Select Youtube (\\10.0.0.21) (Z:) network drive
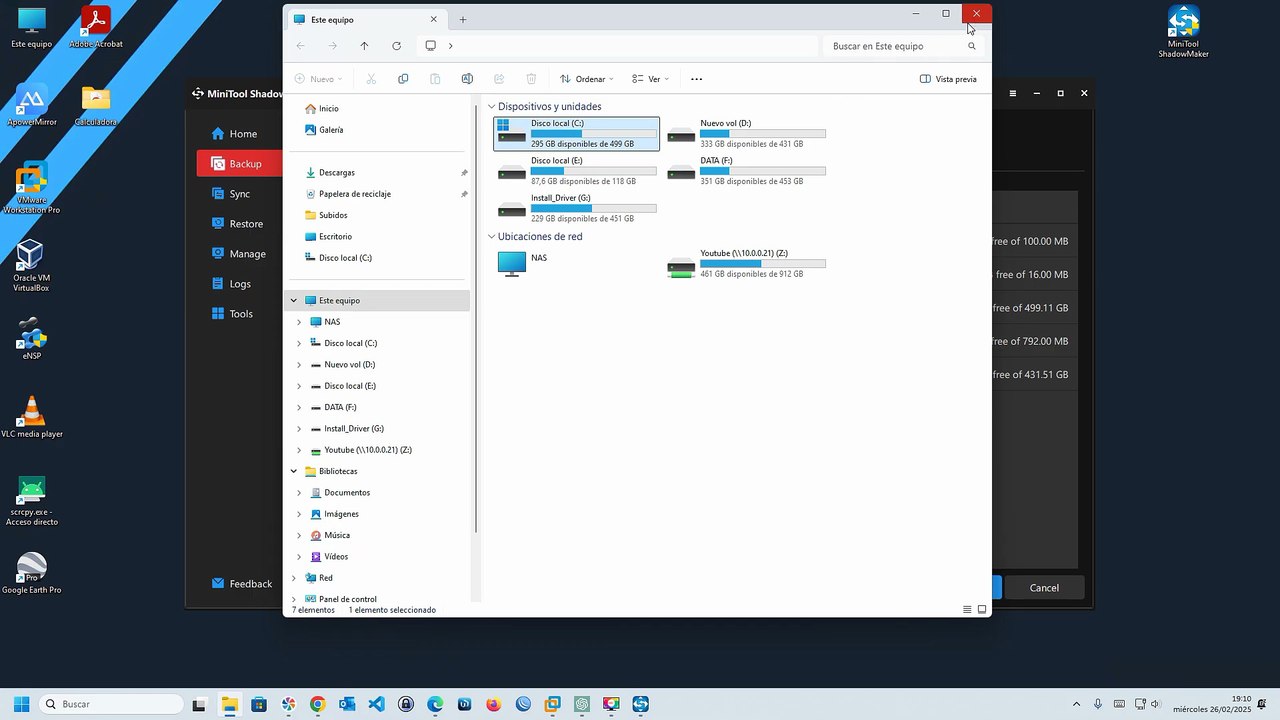This screenshot has width=1280, height=720. 746,264
